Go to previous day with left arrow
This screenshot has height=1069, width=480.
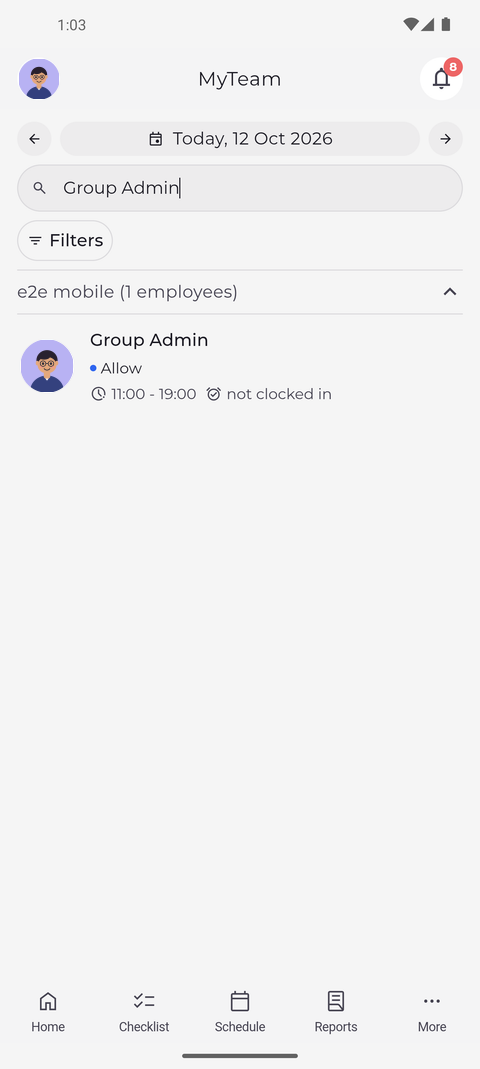pos(34,139)
